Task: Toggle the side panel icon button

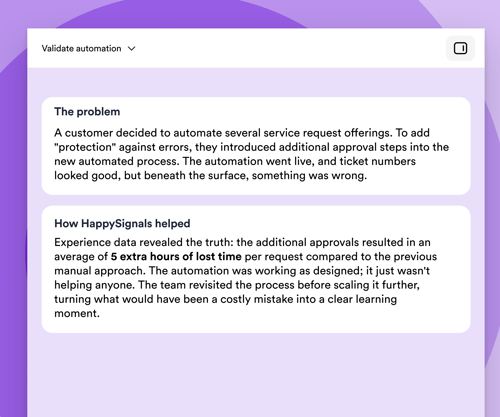Action: tap(460, 48)
